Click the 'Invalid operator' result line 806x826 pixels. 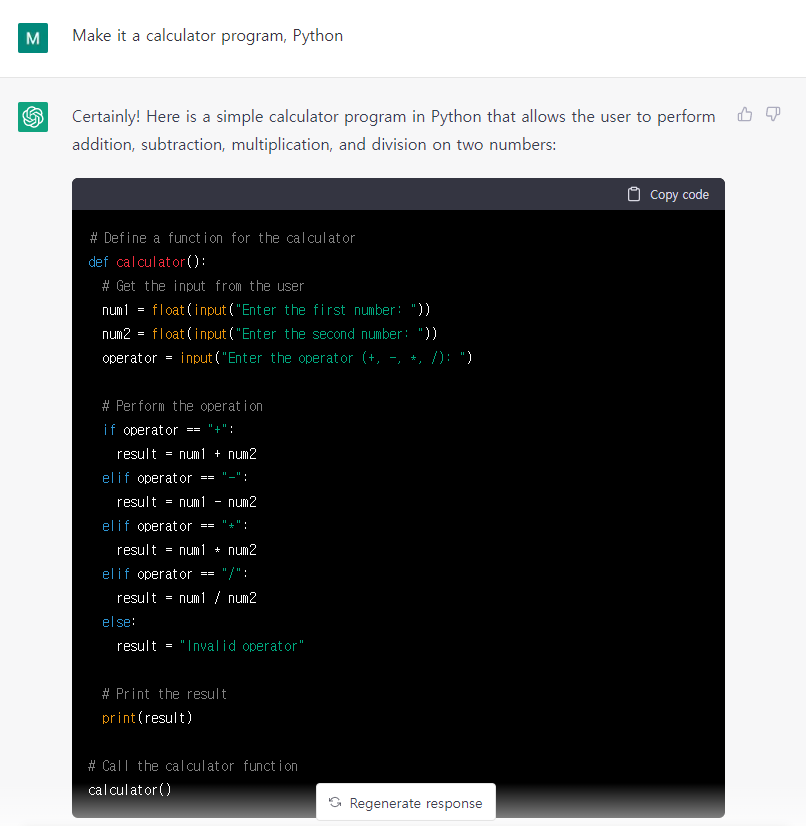[210, 646]
